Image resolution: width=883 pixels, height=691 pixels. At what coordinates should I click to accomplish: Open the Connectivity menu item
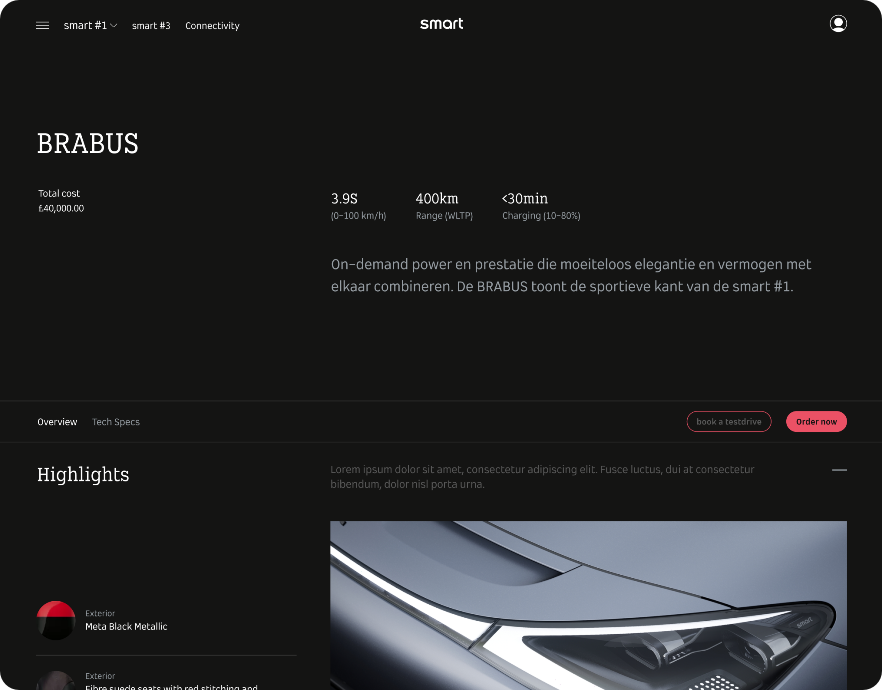tap(212, 26)
